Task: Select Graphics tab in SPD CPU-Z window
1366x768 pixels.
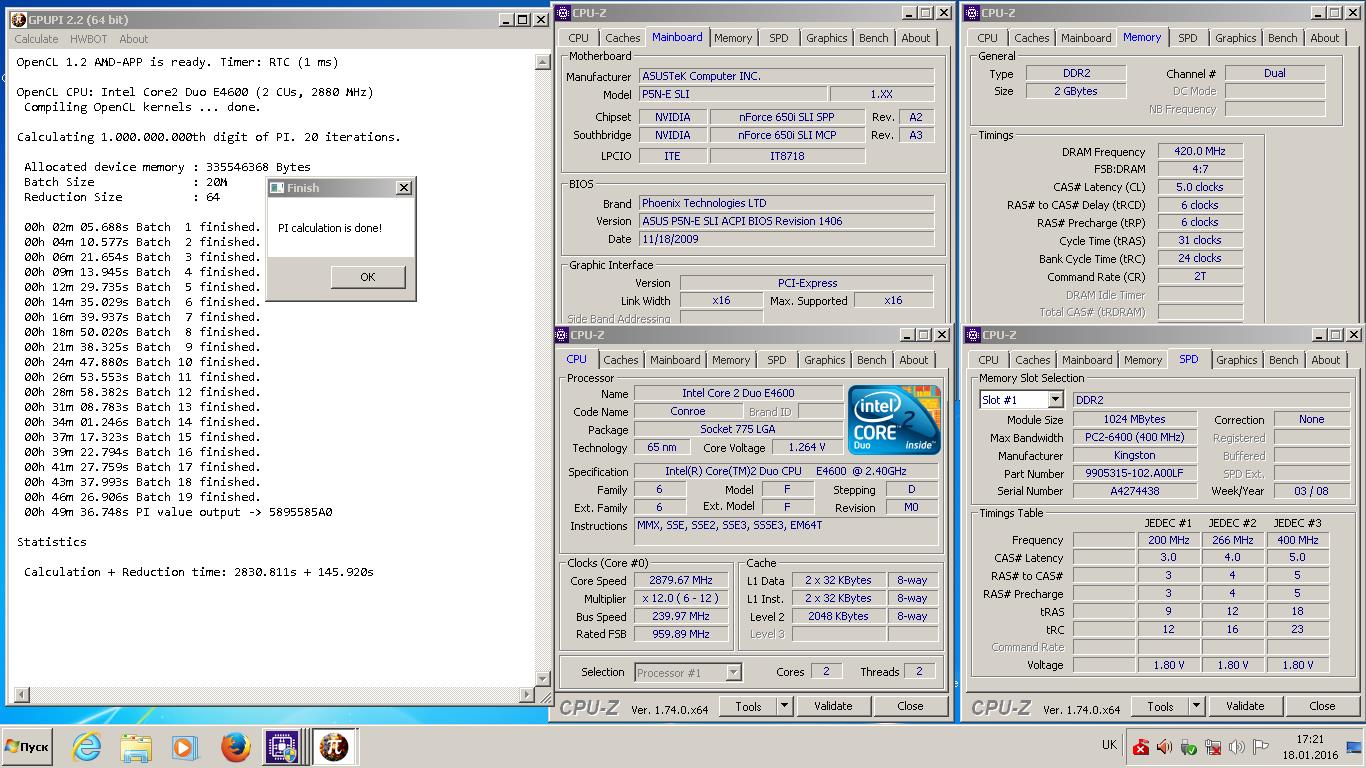Action: click(1236, 360)
